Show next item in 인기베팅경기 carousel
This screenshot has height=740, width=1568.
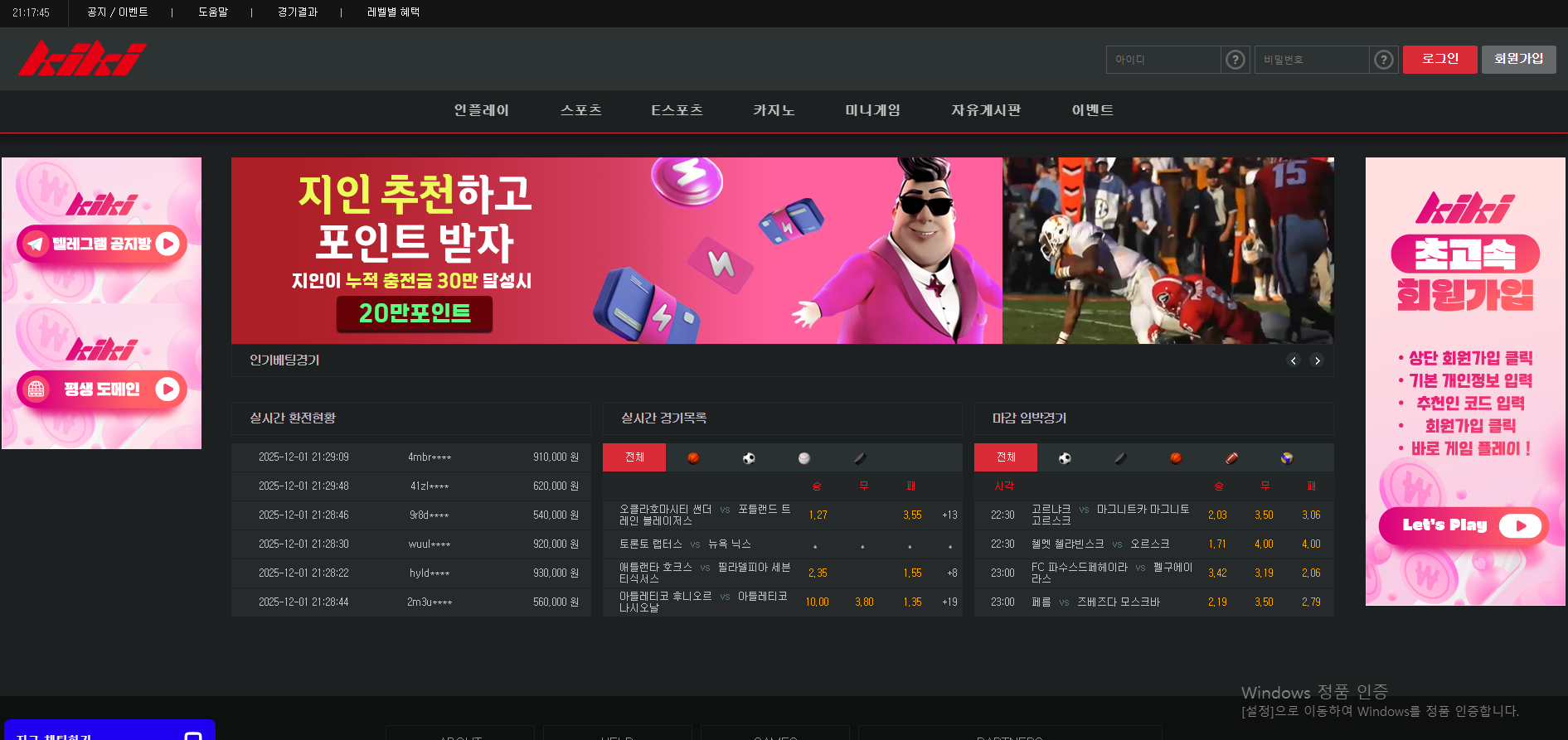[x=1317, y=360]
